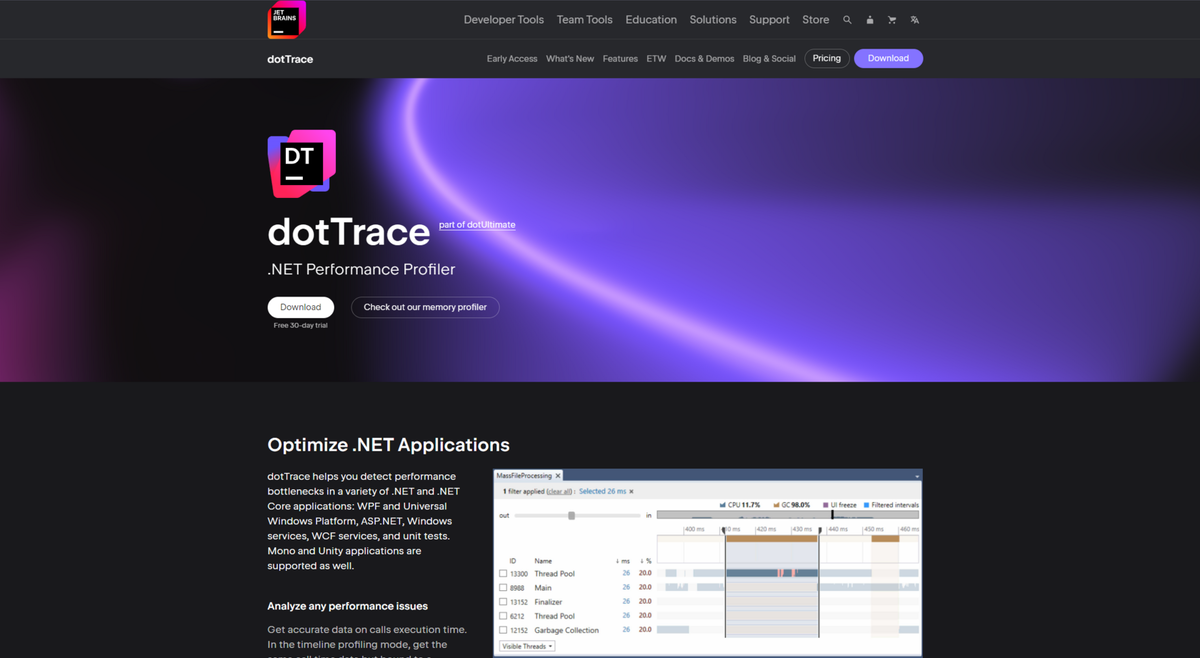Check the box for thread 13152 Finalizer

coord(503,602)
